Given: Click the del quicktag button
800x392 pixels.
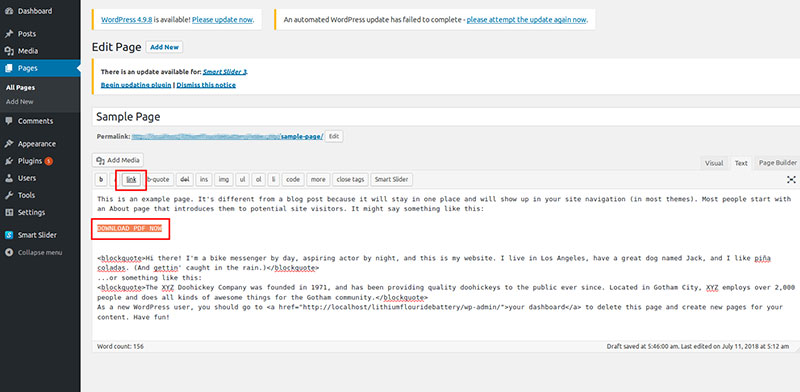Looking at the screenshot, I should click(x=185, y=180).
